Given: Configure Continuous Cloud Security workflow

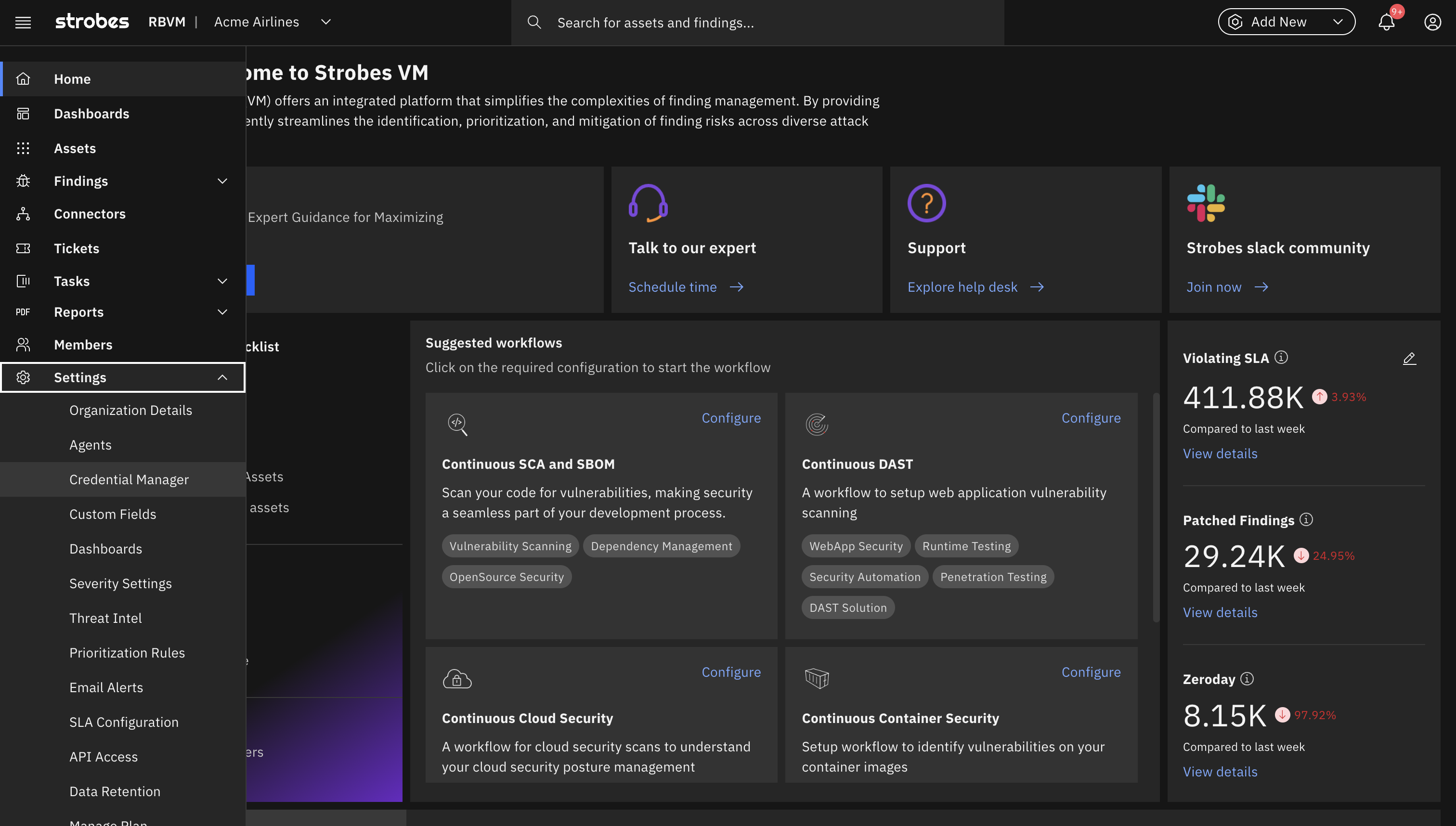Looking at the screenshot, I should click(x=731, y=671).
